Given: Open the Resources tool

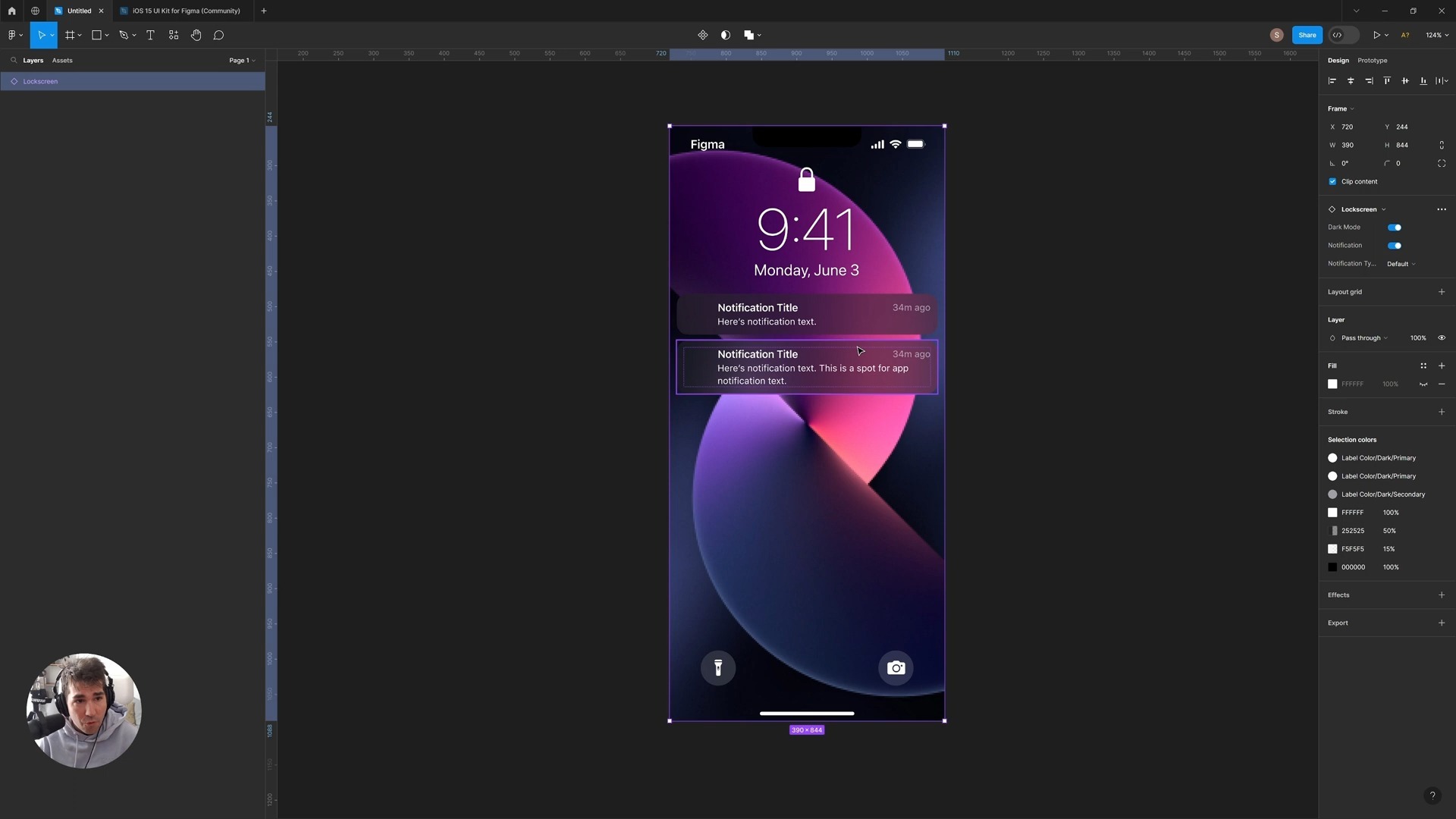Looking at the screenshot, I should point(174,35).
